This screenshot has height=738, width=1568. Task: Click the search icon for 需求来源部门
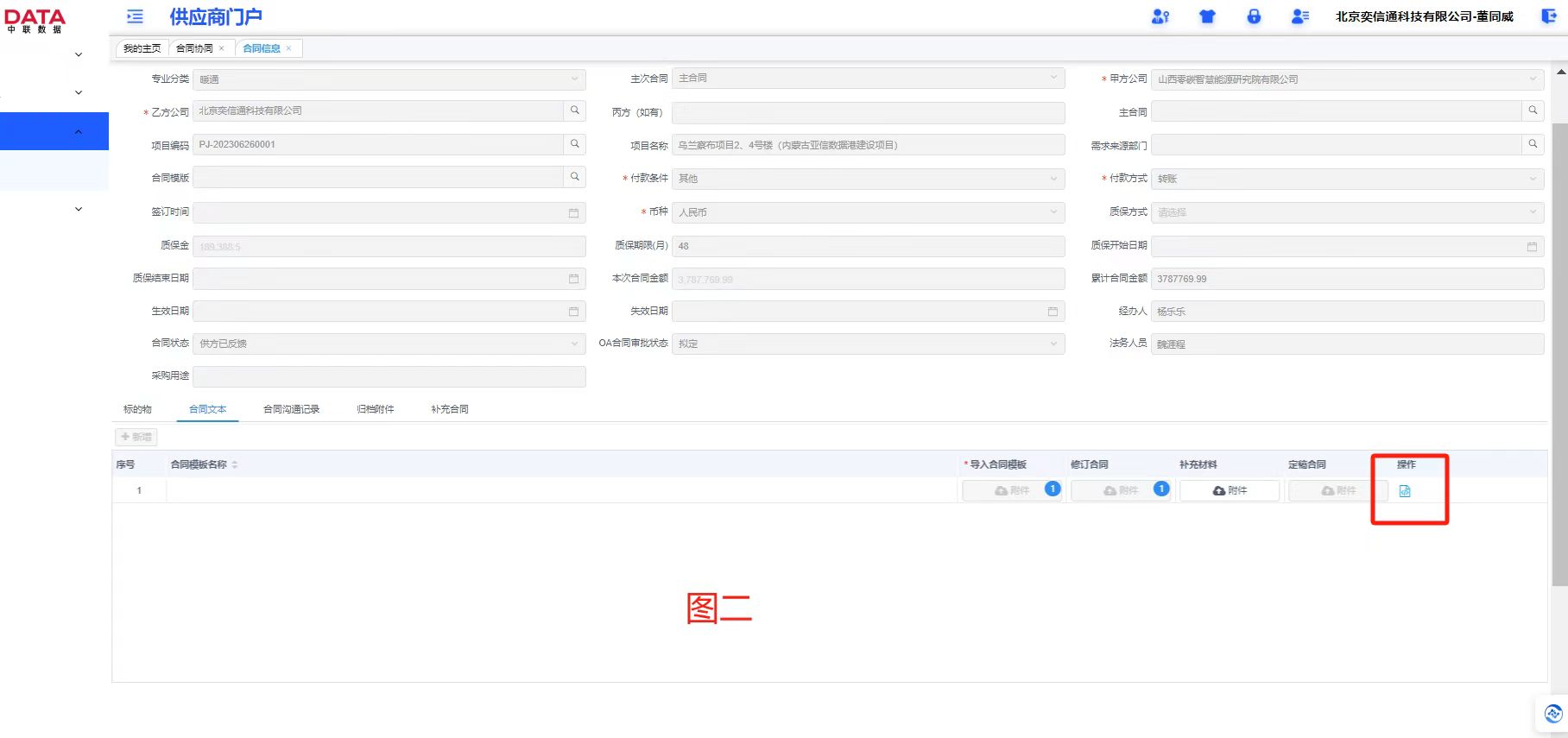tap(1533, 144)
